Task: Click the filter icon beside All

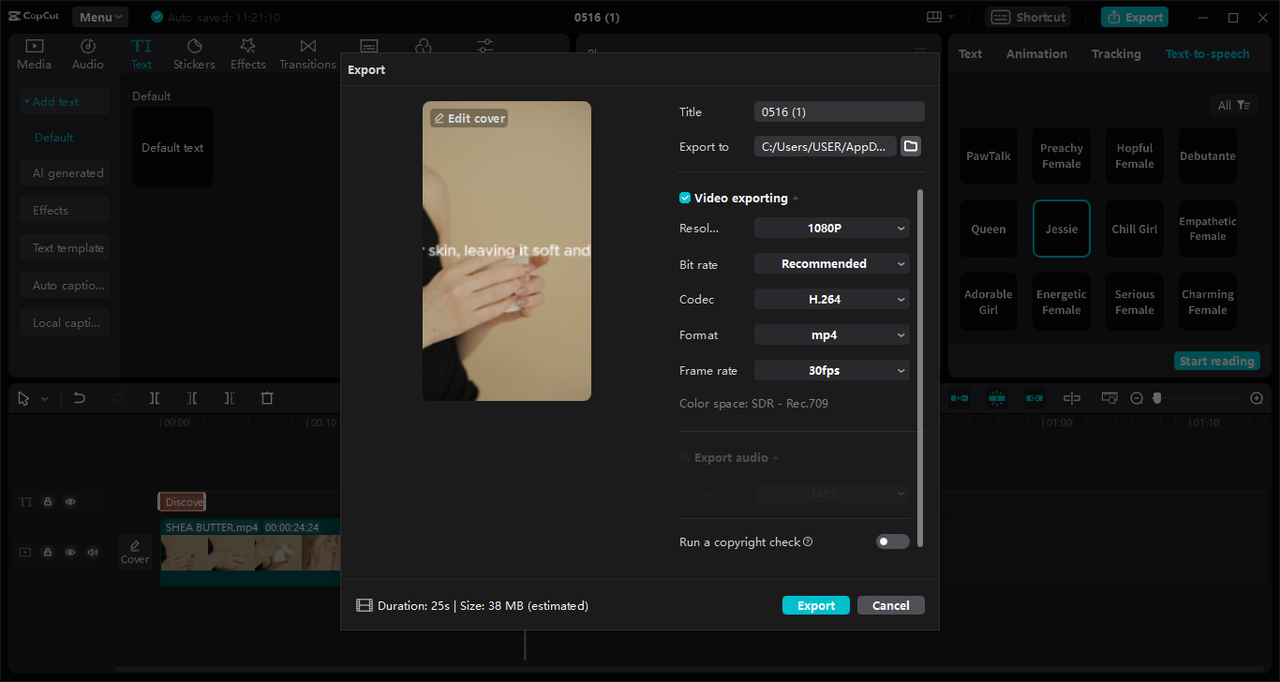Action: click(1243, 105)
